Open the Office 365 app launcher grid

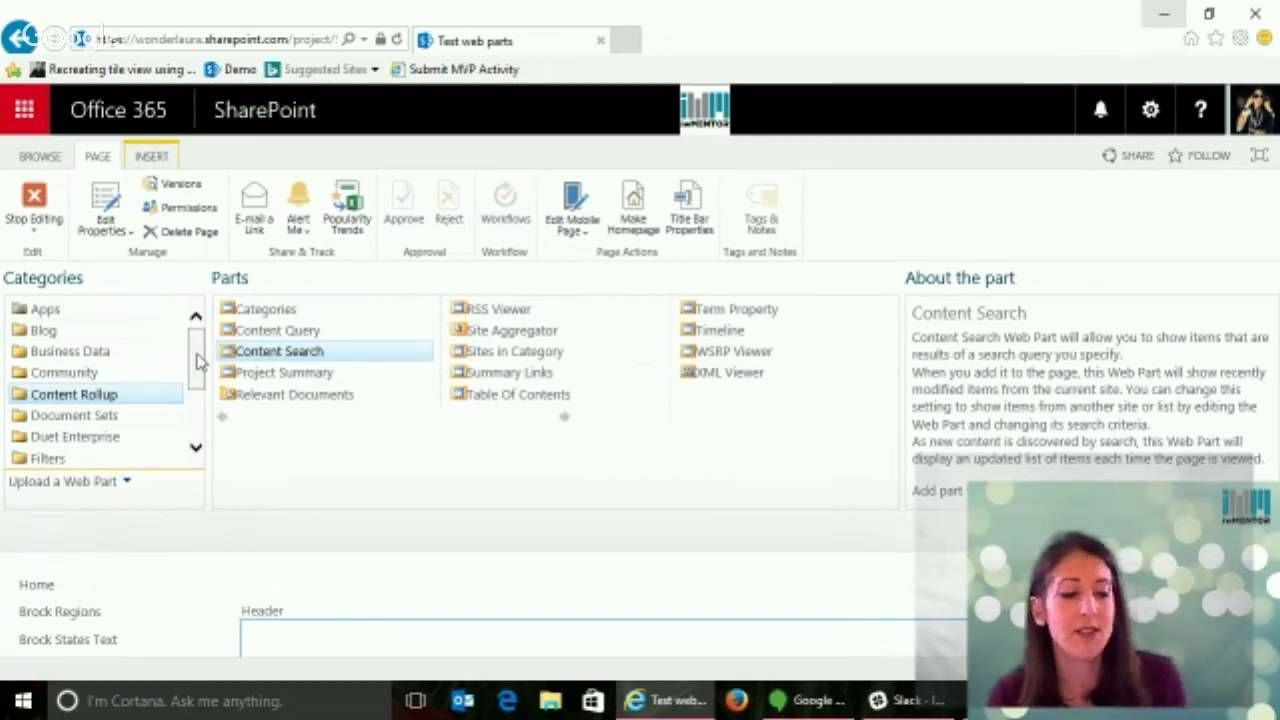[24, 110]
